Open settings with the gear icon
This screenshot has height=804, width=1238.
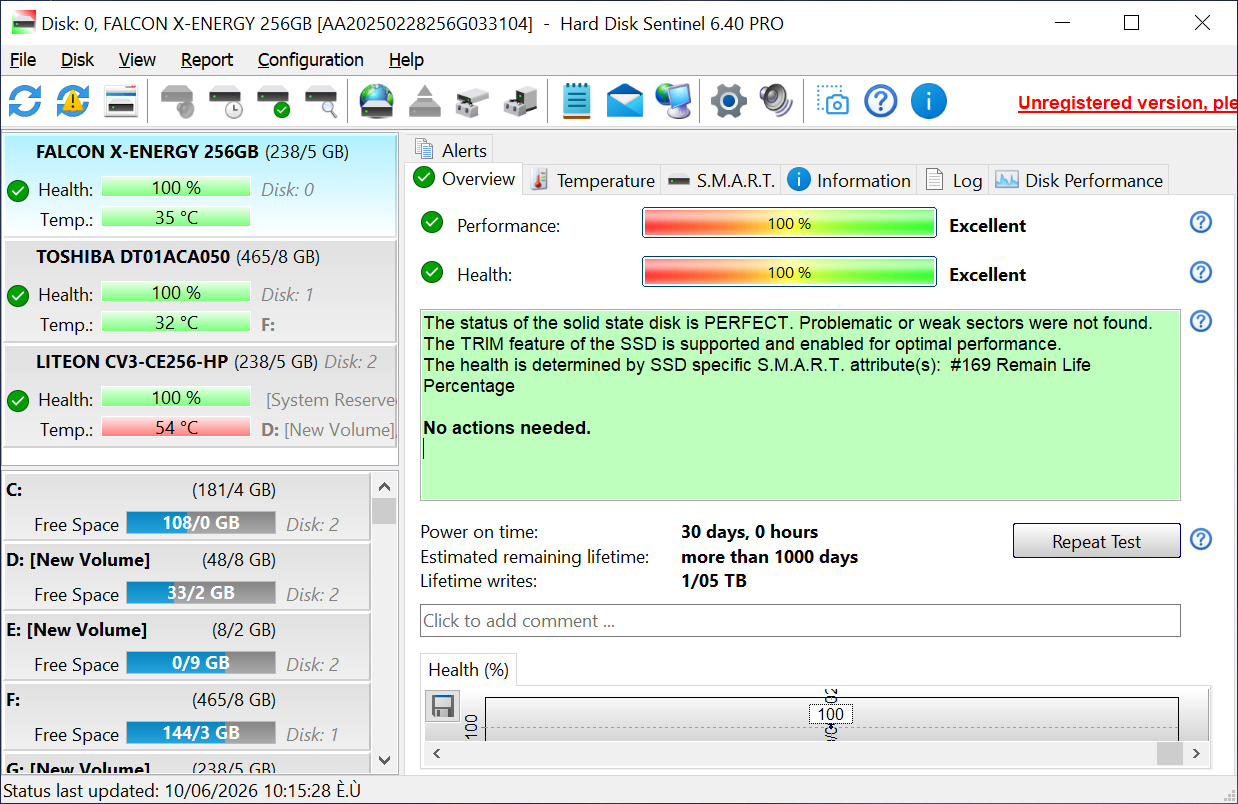[x=729, y=101]
